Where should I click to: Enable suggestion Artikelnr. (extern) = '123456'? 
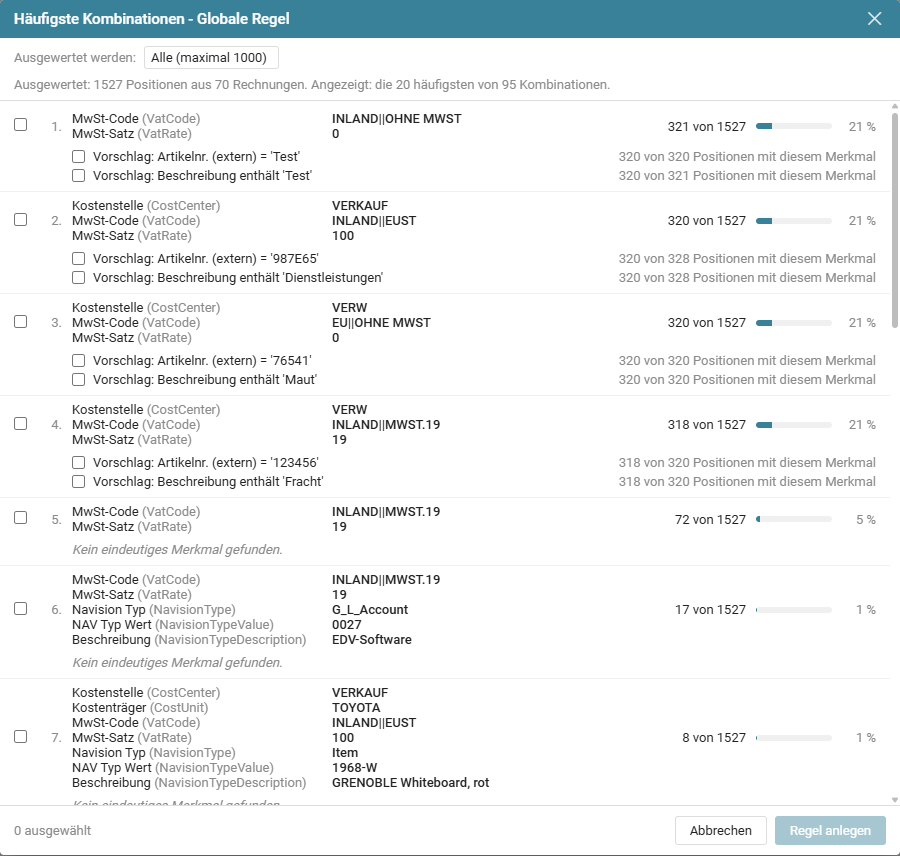[79, 463]
